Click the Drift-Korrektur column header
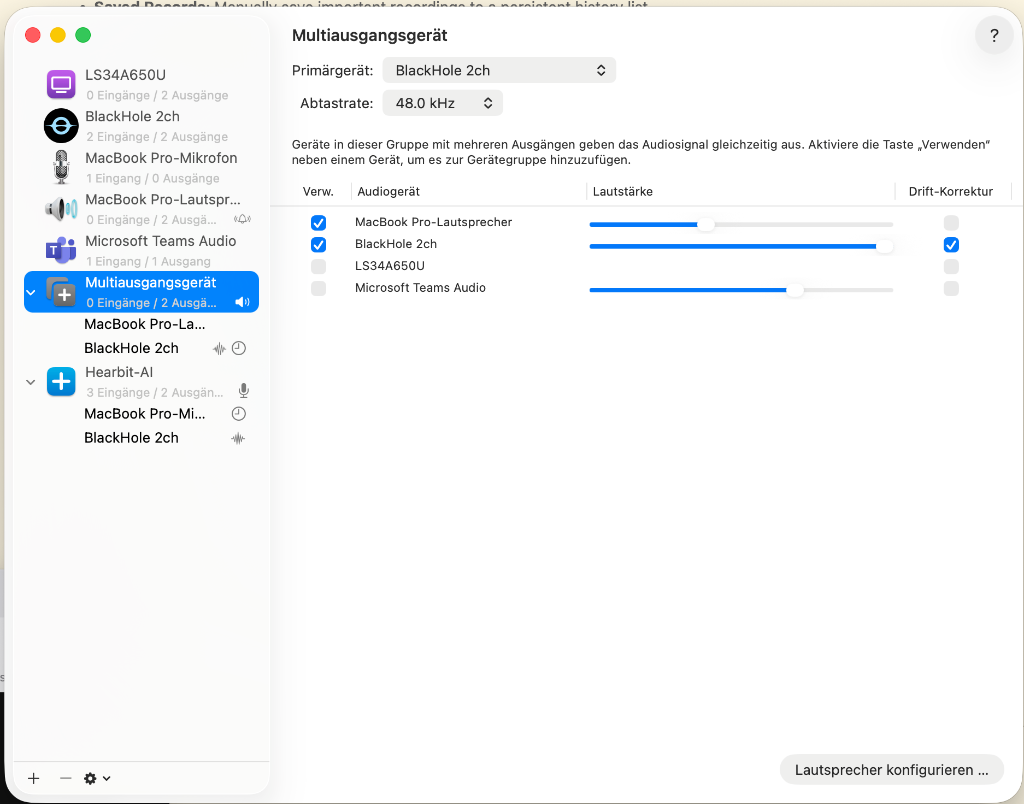 coord(951,191)
